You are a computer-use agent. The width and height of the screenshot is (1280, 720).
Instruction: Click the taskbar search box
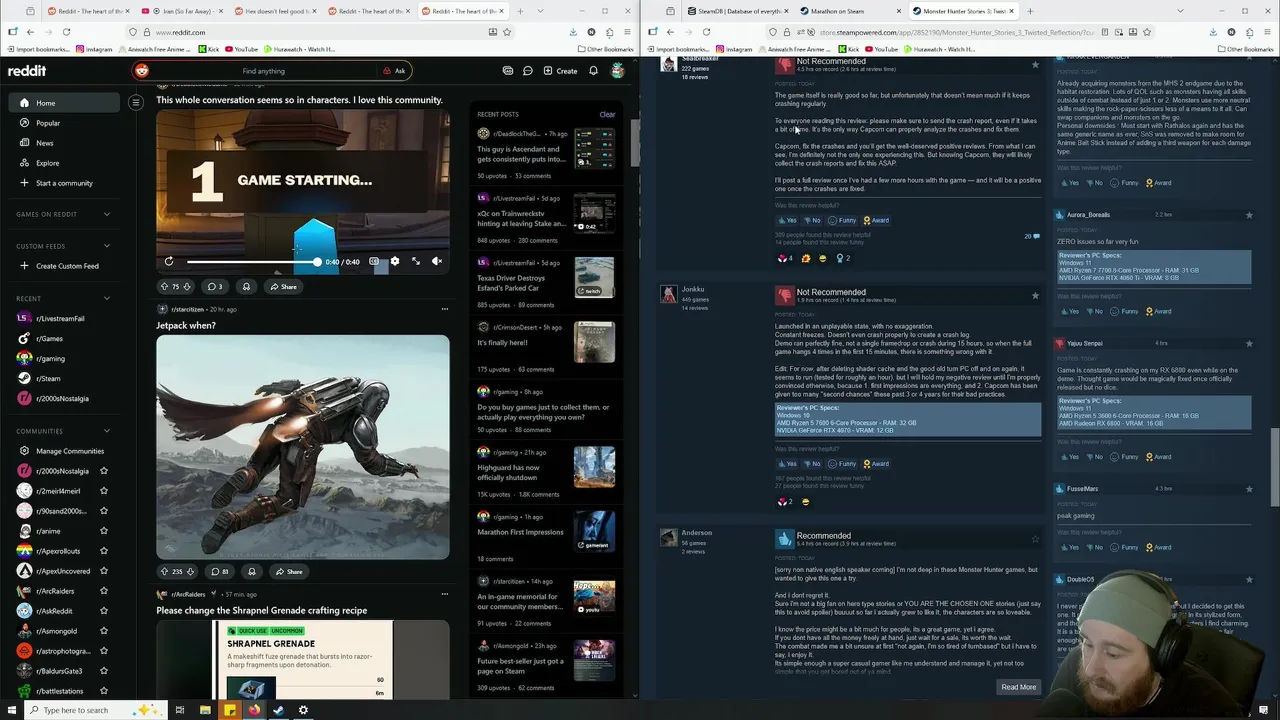[95, 710]
